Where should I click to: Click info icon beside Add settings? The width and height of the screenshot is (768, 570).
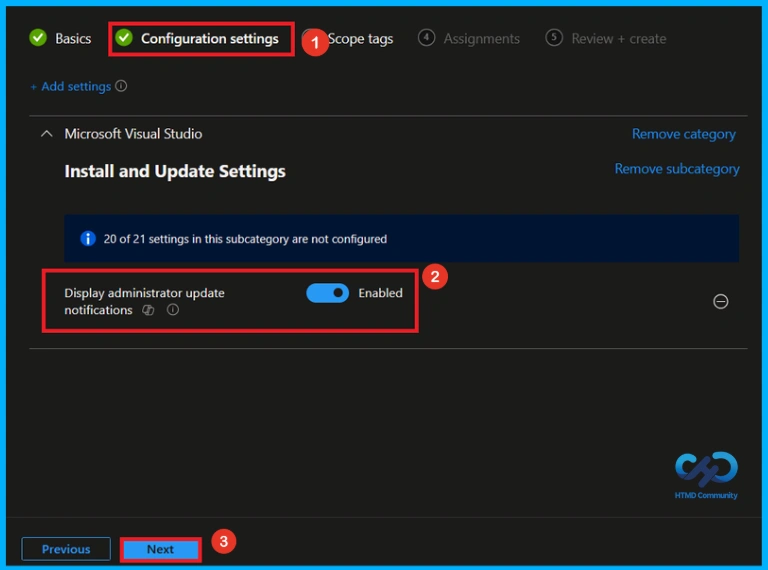(121, 86)
